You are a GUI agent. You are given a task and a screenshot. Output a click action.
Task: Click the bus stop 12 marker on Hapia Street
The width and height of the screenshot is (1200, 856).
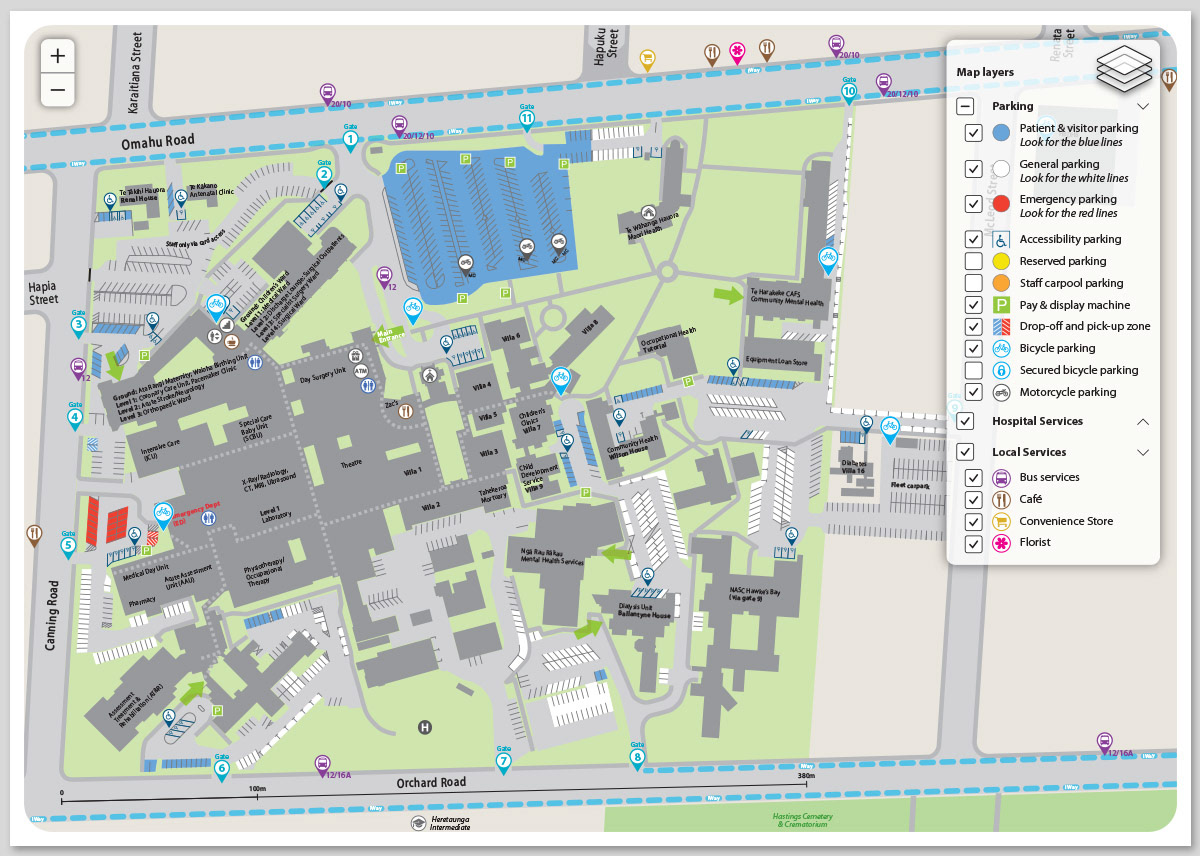click(x=78, y=369)
